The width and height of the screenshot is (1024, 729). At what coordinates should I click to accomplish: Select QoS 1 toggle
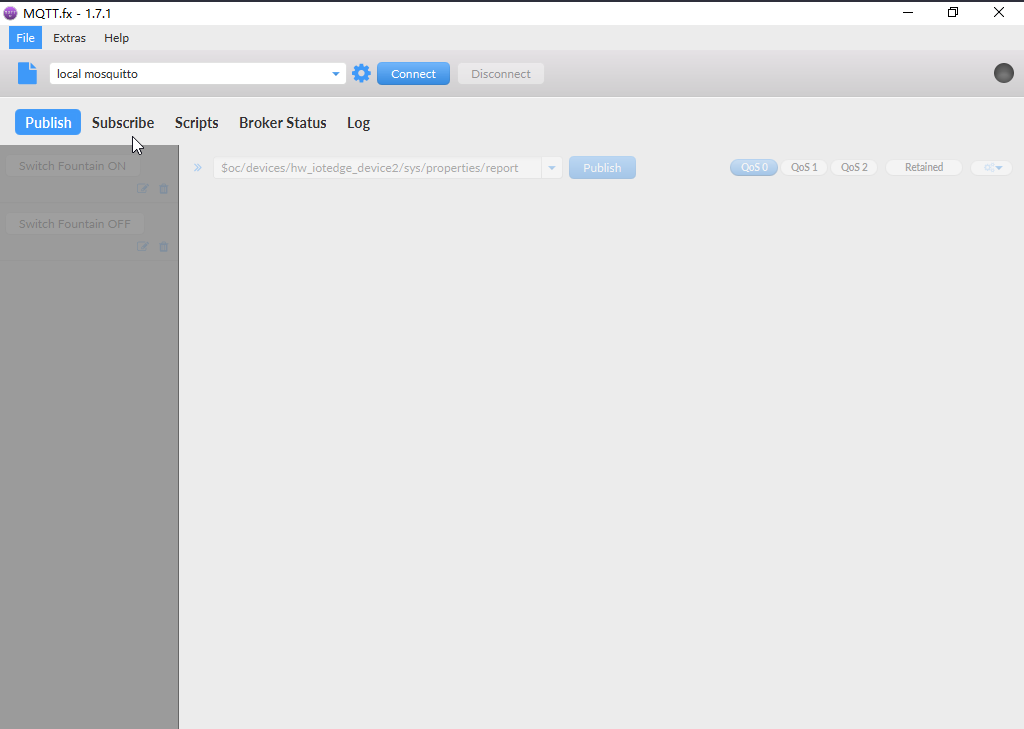click(804, 167)
